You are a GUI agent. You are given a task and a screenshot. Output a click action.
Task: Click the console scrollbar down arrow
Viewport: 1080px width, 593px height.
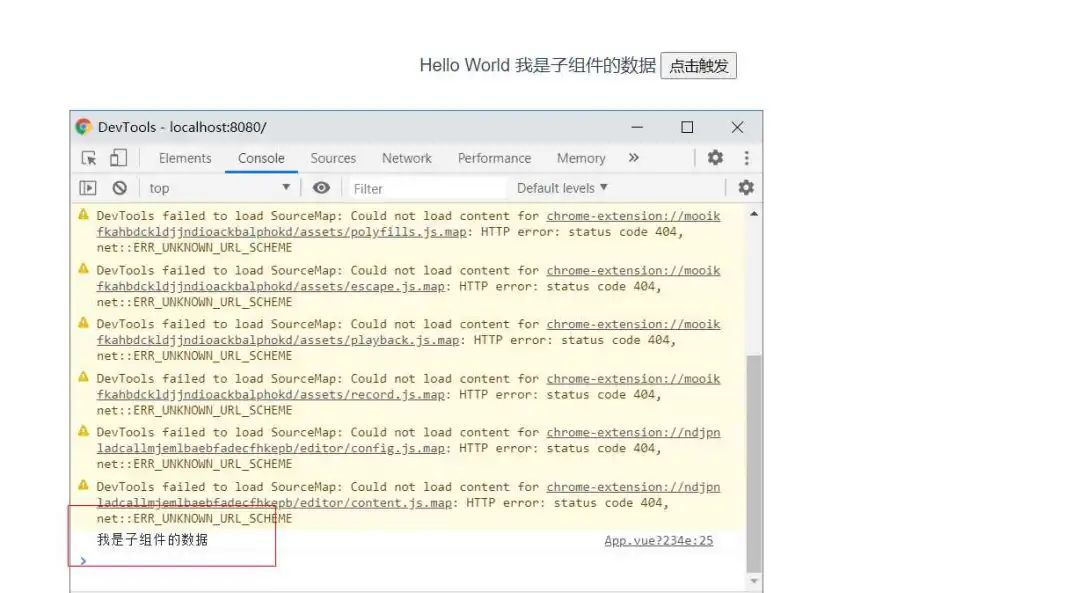pos(754,581)
